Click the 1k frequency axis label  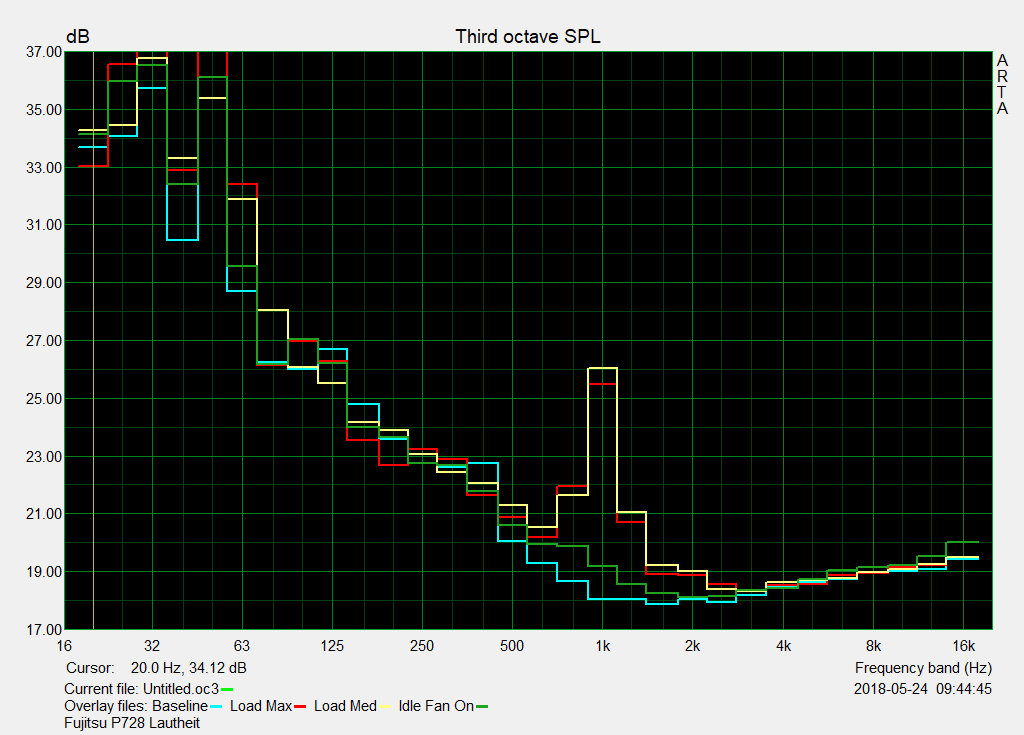pos(602,646)
